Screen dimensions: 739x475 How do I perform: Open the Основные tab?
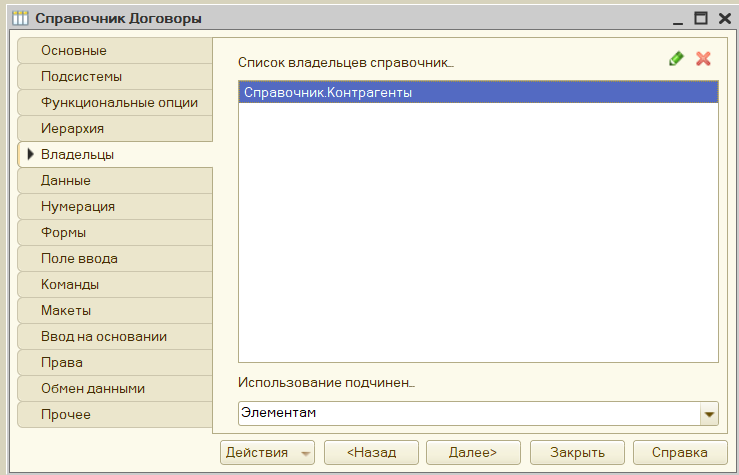pyautogui.click(x=115, y=50)
